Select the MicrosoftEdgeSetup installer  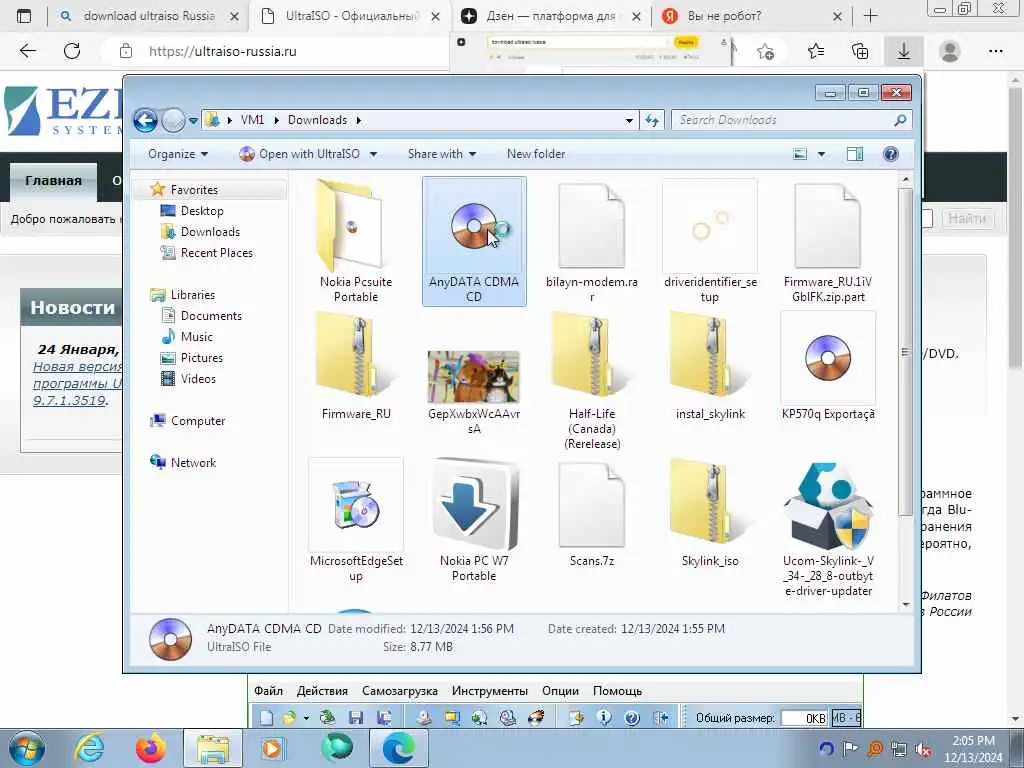[356, 520]
